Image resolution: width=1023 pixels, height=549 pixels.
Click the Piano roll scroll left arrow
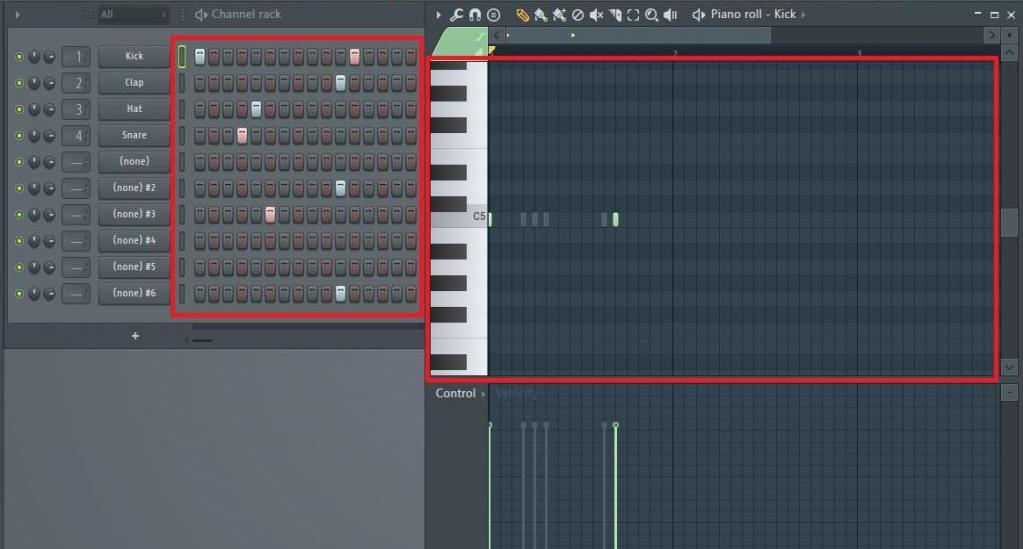point(497,35)
